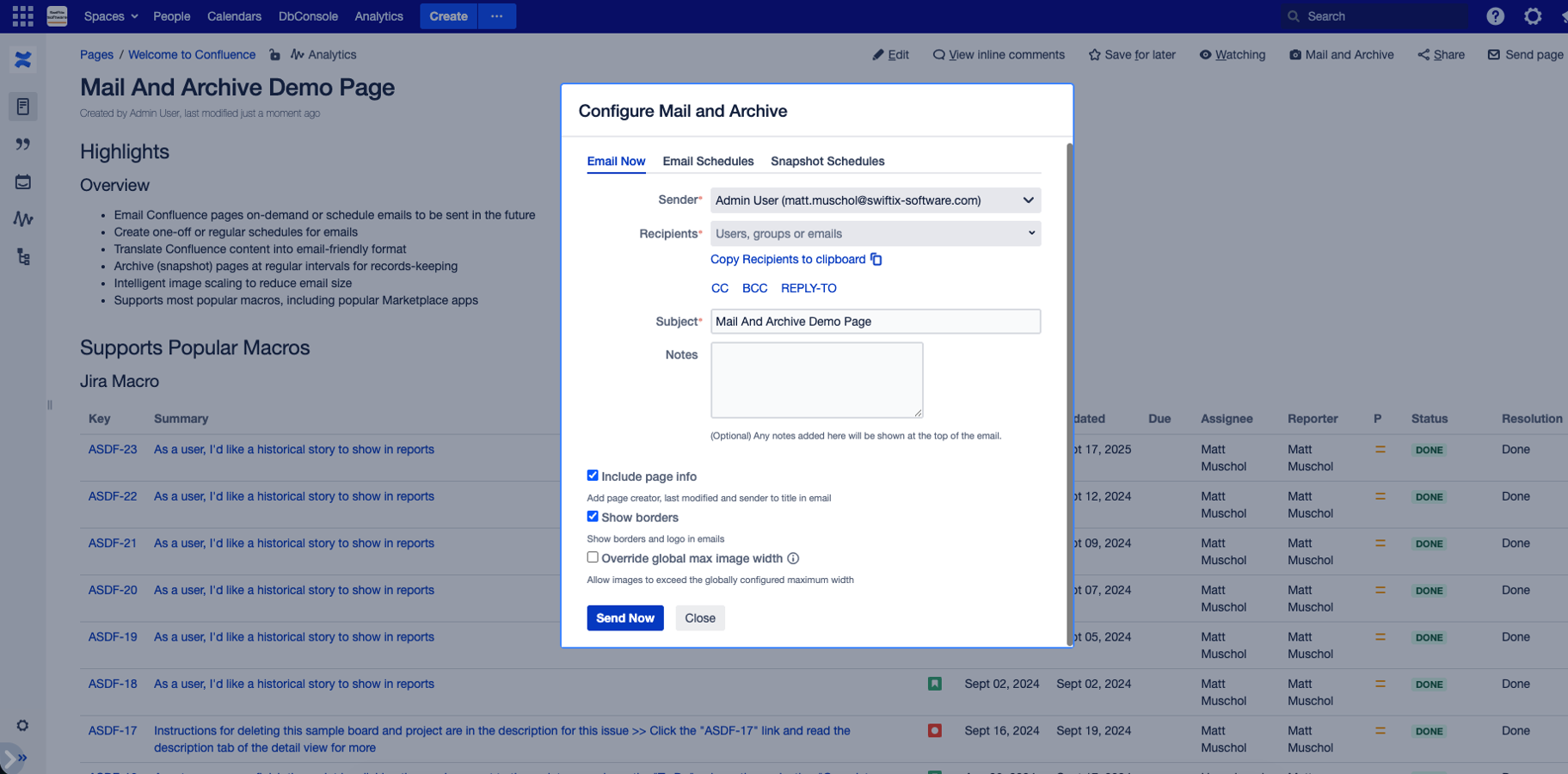Open the Calendars sidebar icon
Viewport: 1568px width, 774px height.
pos(23,181)
